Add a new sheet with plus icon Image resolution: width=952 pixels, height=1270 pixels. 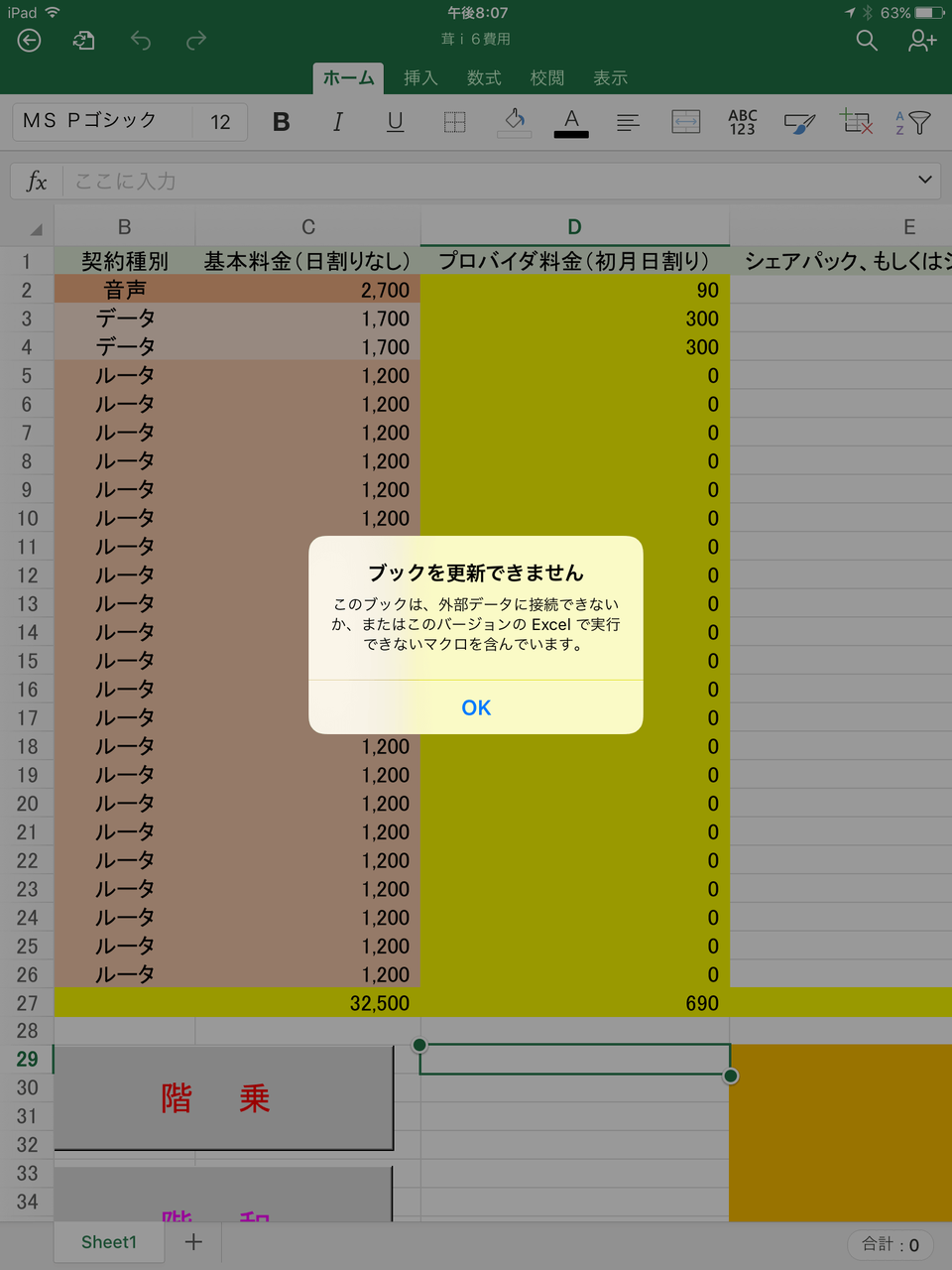(x=193, y=1242)
